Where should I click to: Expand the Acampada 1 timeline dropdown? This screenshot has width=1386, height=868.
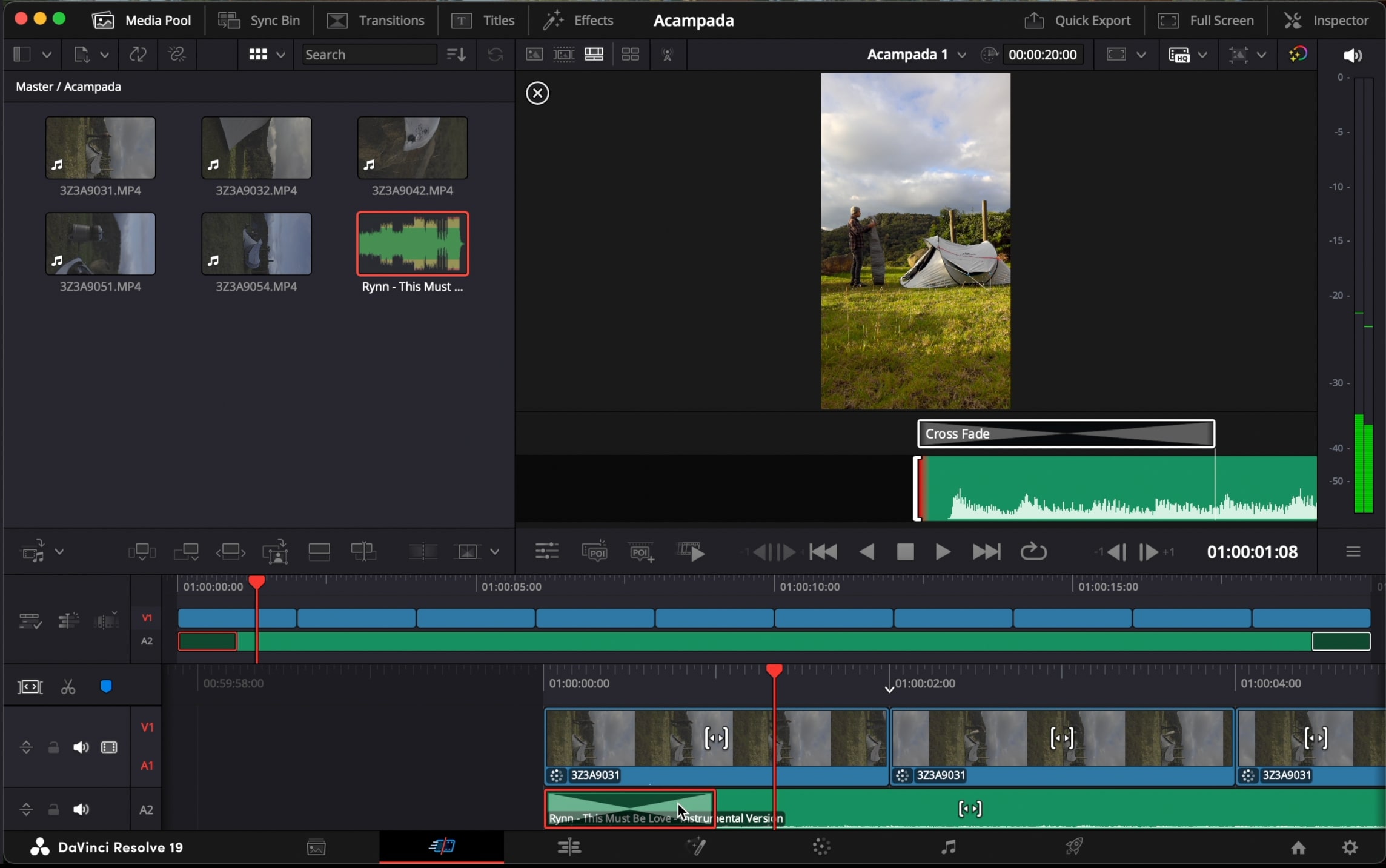pyautogui.click(x=961, y=55)
